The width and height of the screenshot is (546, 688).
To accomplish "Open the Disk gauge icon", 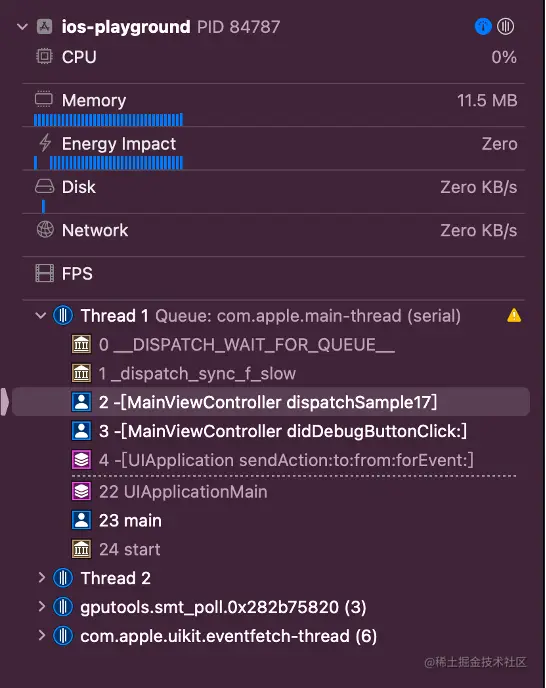I will click(44, 186).
